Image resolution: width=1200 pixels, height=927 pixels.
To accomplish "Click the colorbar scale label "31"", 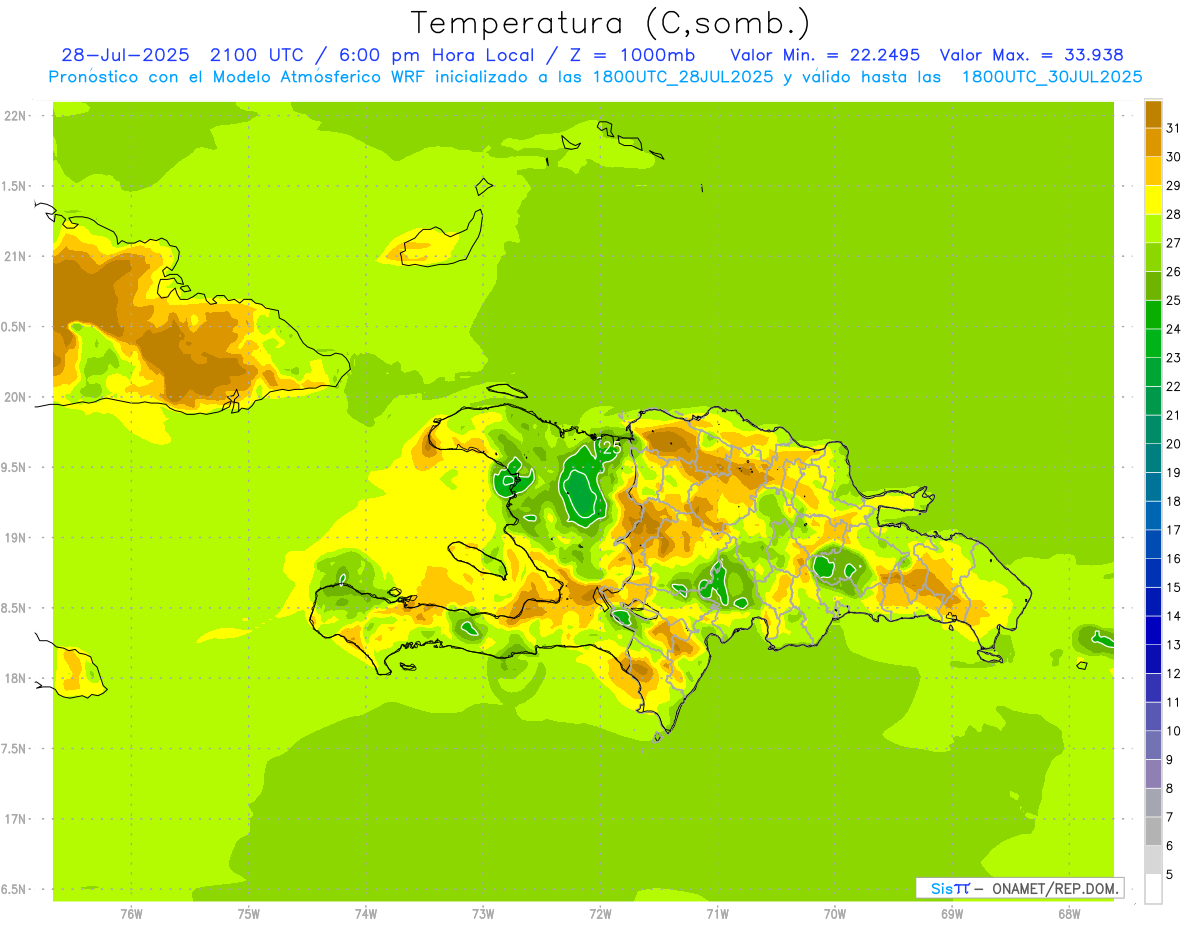I will [x=1173, y=128].
